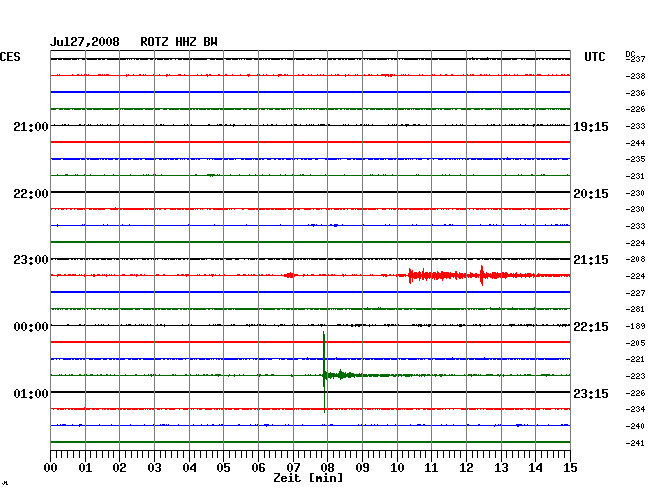Select the 01:00 local time label
The width and height of the screenshot is (650, 494).
(31, 393)
